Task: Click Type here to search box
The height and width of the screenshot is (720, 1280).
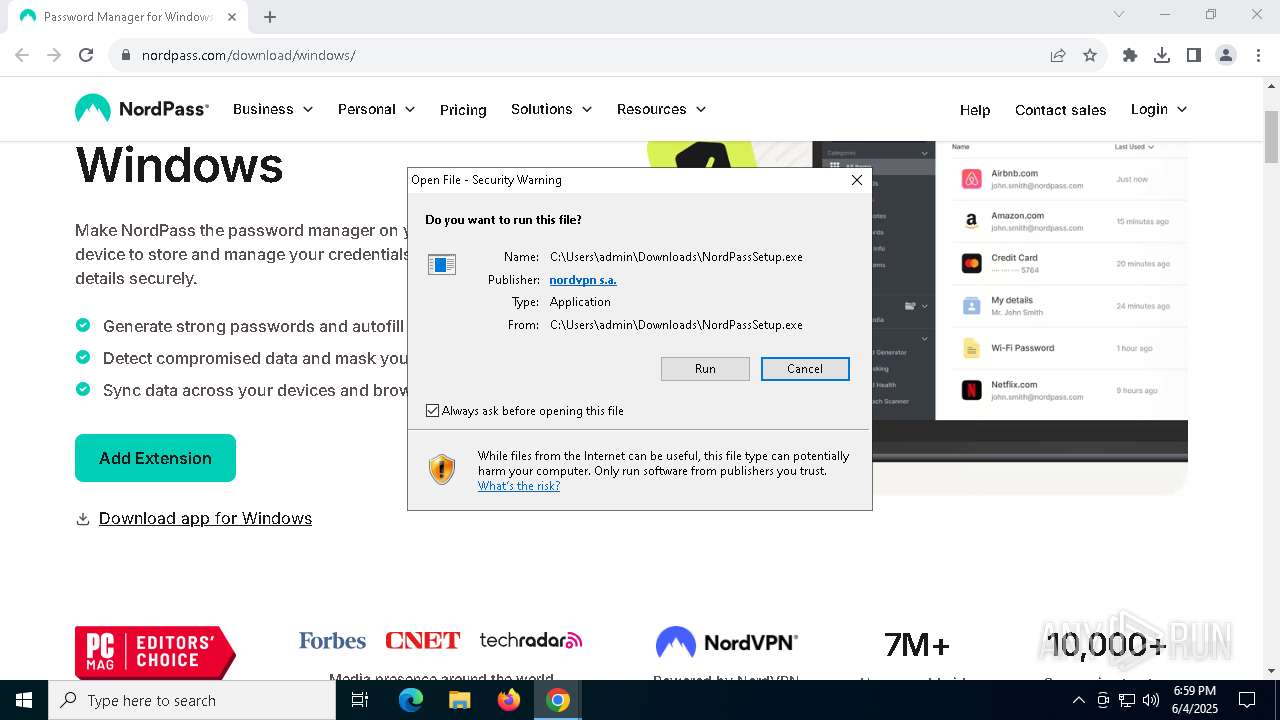Action: coord(192,700)
